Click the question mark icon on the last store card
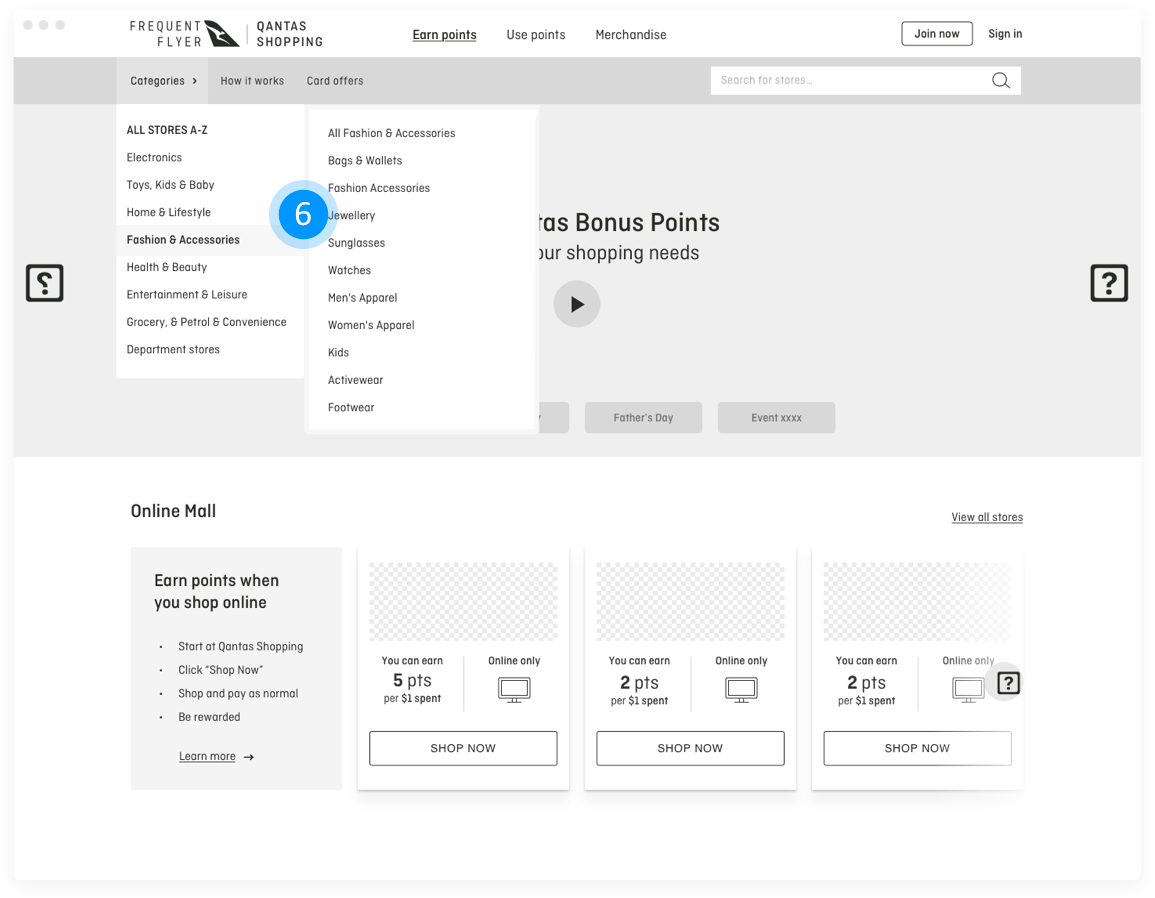The width and height of the screenshot is (1155, 898). point(1008,683)
